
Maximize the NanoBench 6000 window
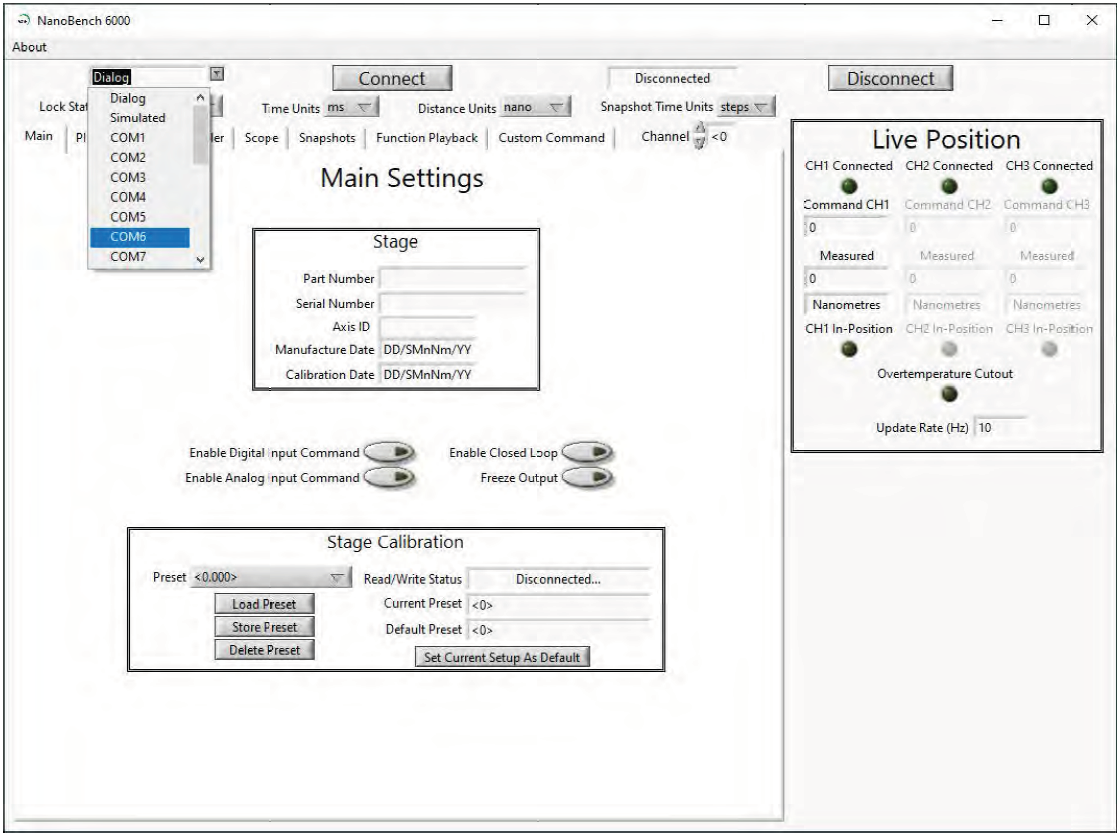pos(1044,20)
